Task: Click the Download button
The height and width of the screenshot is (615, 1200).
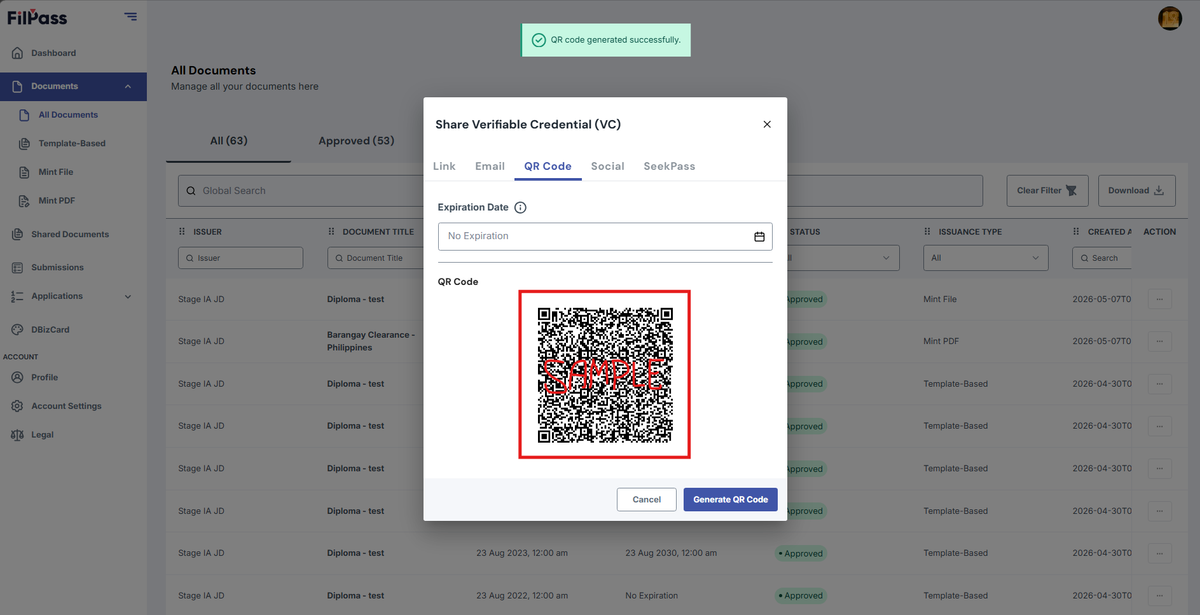Action: click(x=1136, y=190)
